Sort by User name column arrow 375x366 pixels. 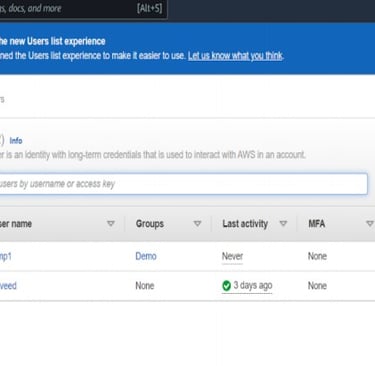pyautogui.click(x=111, y=224)
